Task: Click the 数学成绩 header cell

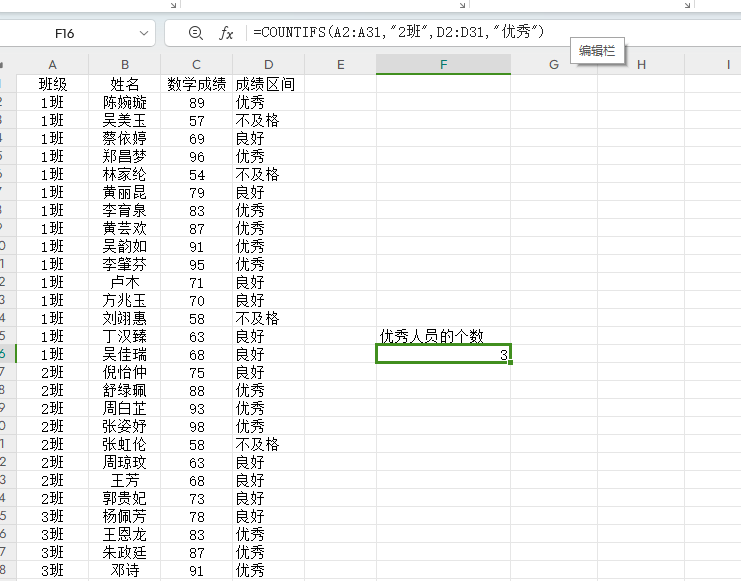Action: click(x=197, y=84)
